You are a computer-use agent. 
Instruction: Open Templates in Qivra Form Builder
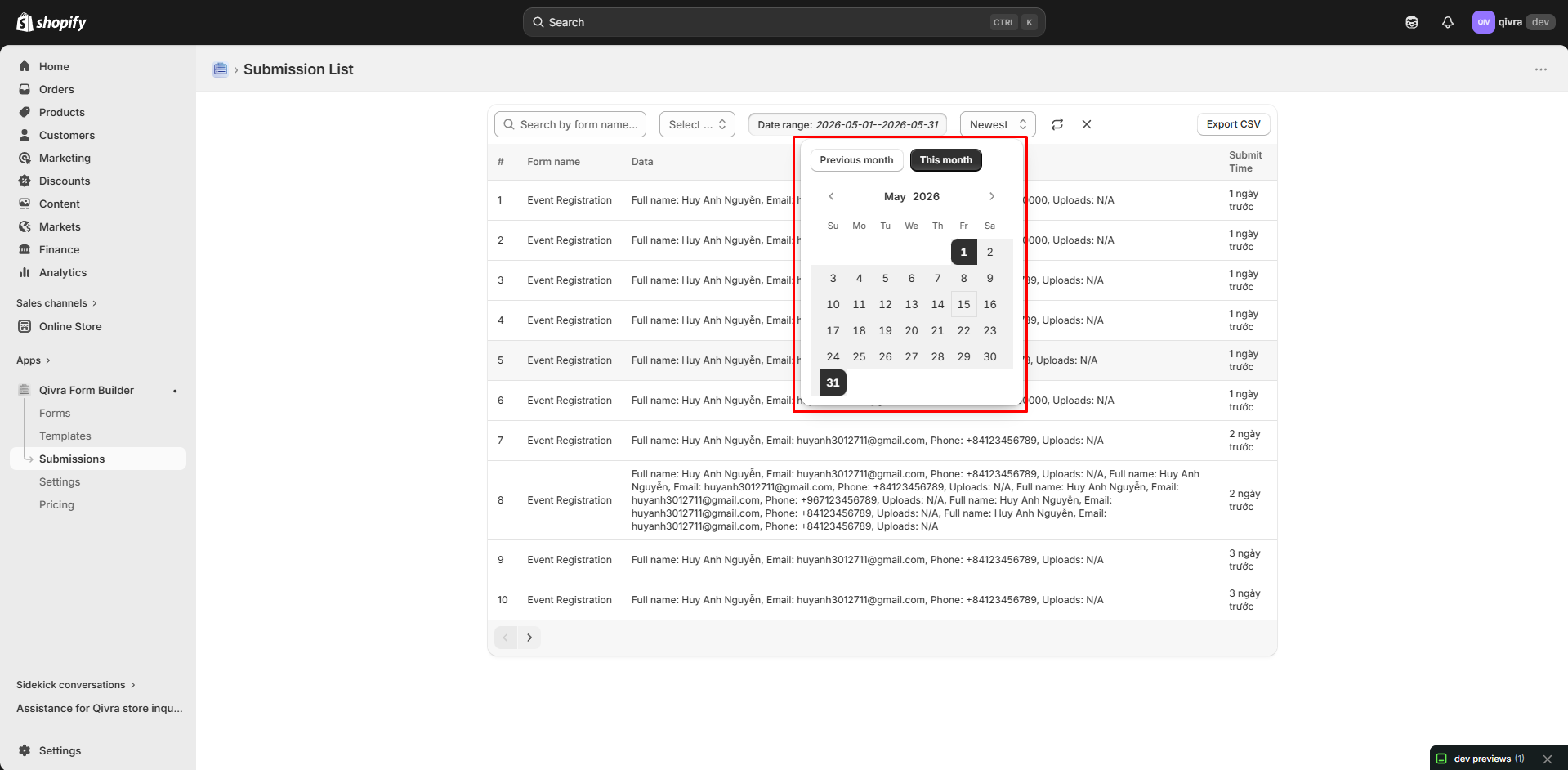click(65, 436)
